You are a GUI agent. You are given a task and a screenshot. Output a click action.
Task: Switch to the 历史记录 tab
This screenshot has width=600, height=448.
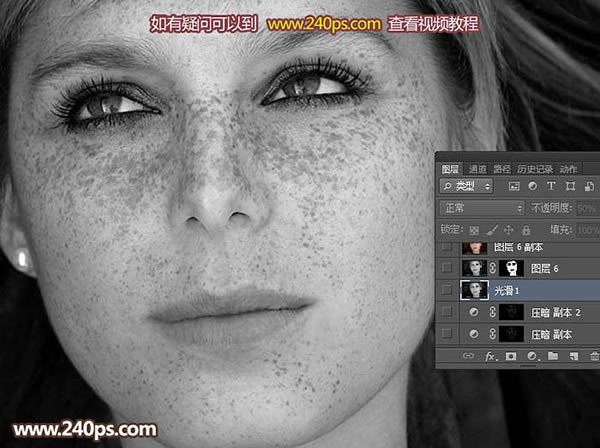(535, 169)
